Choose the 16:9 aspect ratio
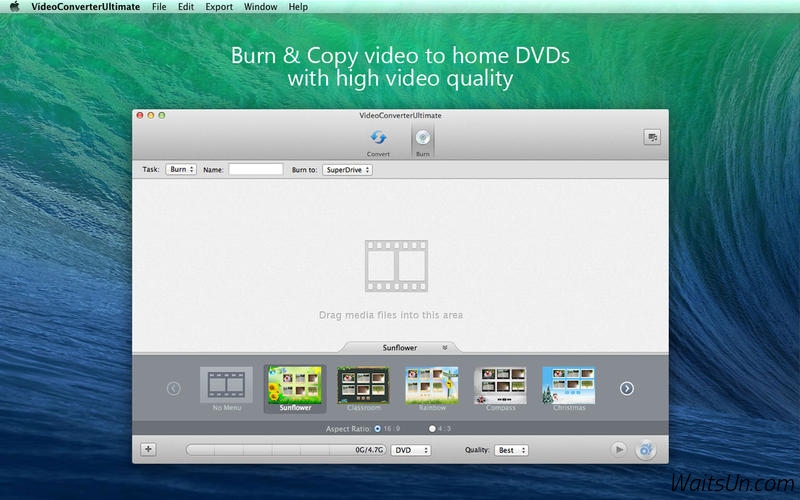Screen dimensions: 800x500 coord(378,429)
